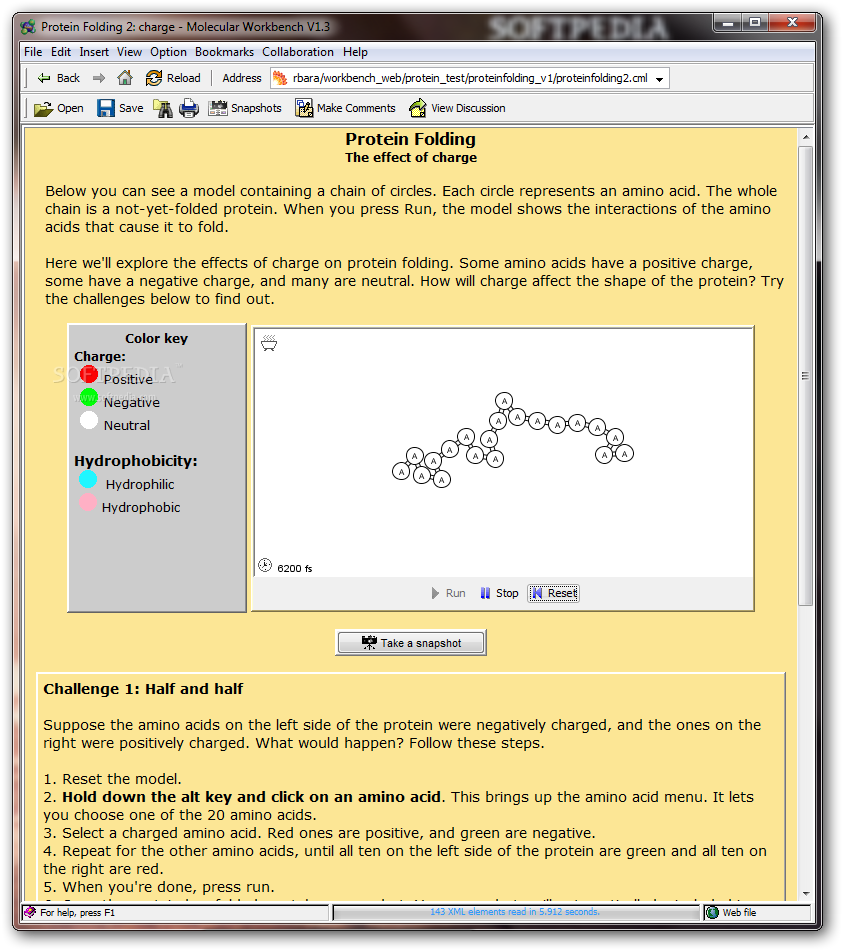Viewport: 843px width, 951px height.
Task: Click the white Neutral charge swatch
Action: click(x=89, y=420)
